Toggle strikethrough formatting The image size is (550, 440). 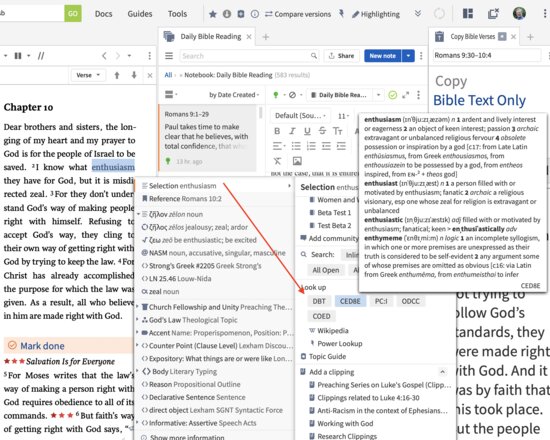[x=322, y=131]
